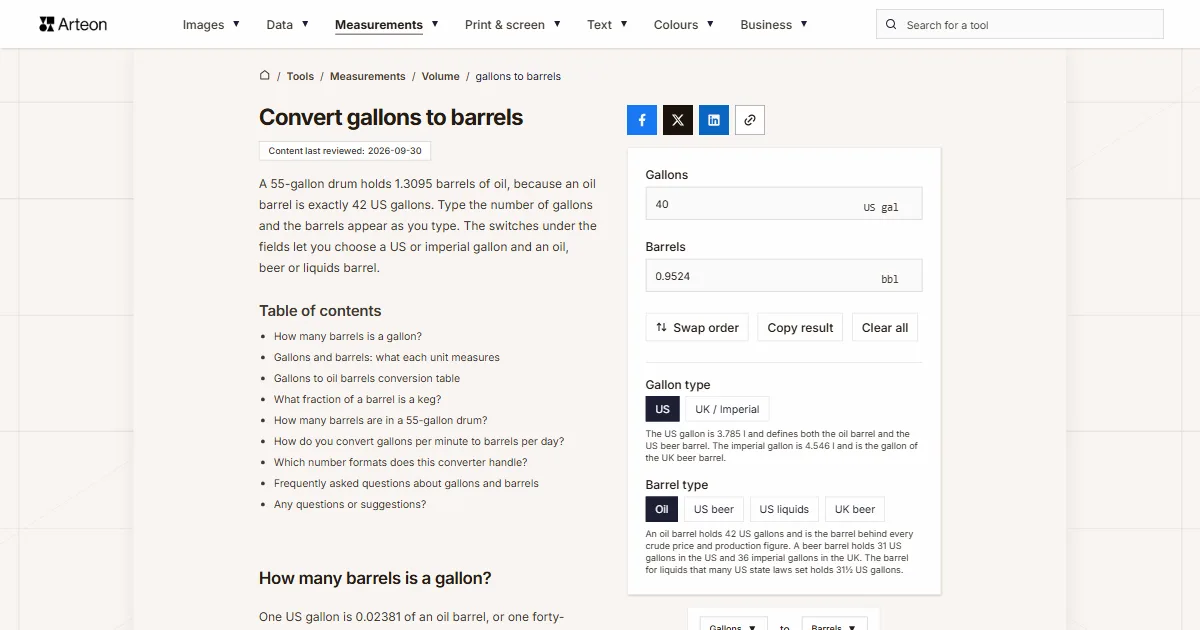This screenshot has width=1200, height=630.
Task: Open the Colours menu
Action: point(684,25)
